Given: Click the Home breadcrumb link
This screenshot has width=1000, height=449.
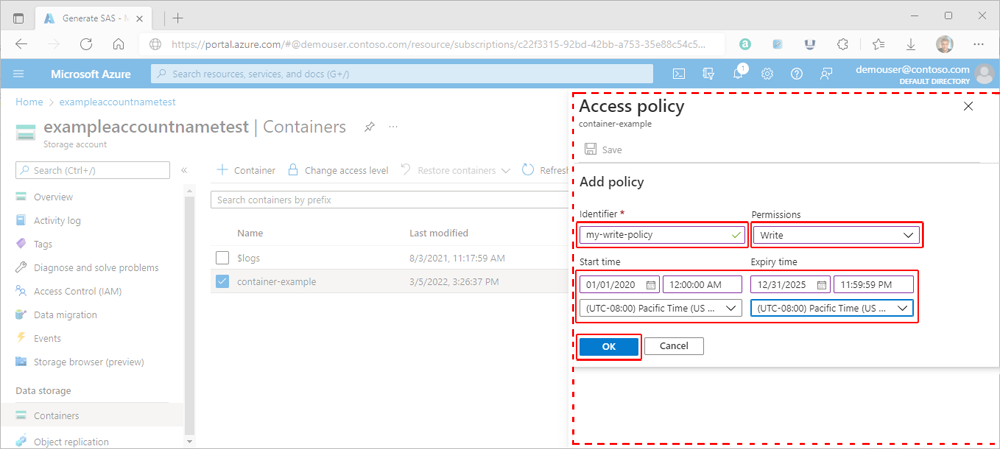Looking at the screenshot, I should coord(29,102).
